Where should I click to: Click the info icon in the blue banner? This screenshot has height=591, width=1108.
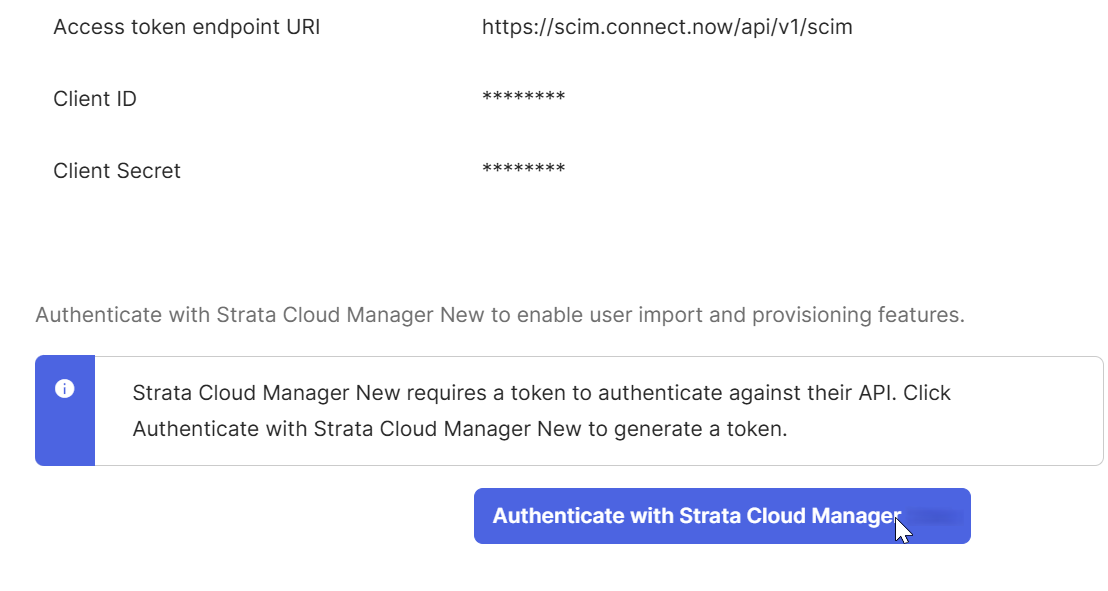click(64, 389)
